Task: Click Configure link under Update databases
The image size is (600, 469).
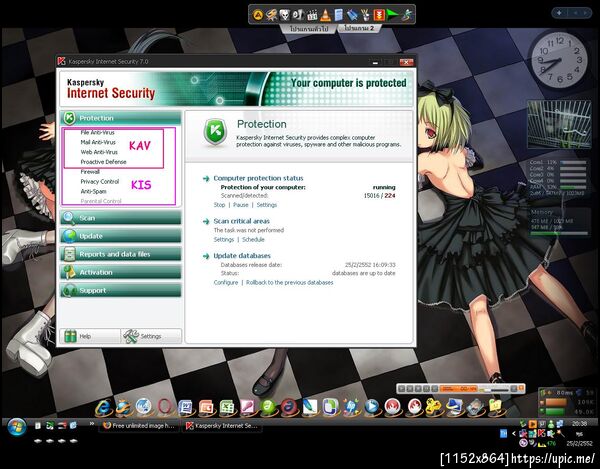Action: (226, 283)
